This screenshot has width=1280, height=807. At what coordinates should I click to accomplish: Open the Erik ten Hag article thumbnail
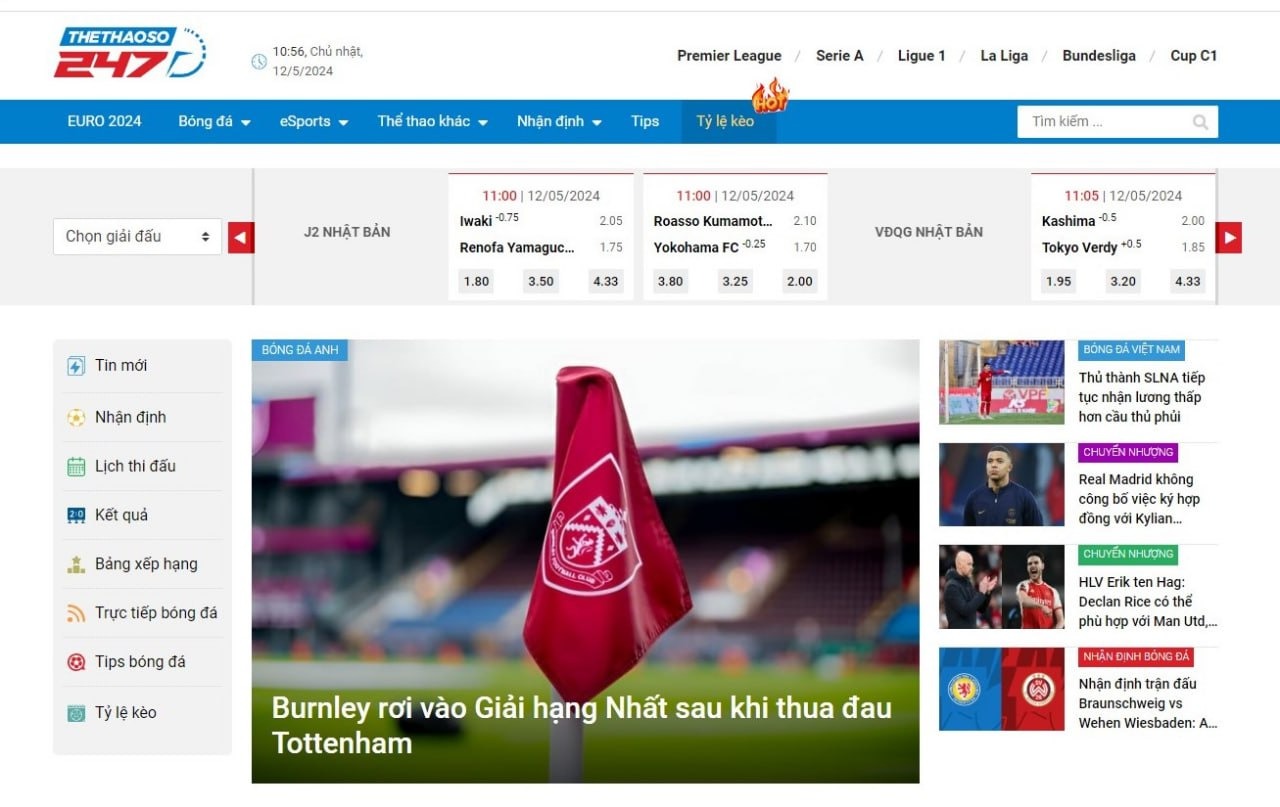(x=1002, y=587)
